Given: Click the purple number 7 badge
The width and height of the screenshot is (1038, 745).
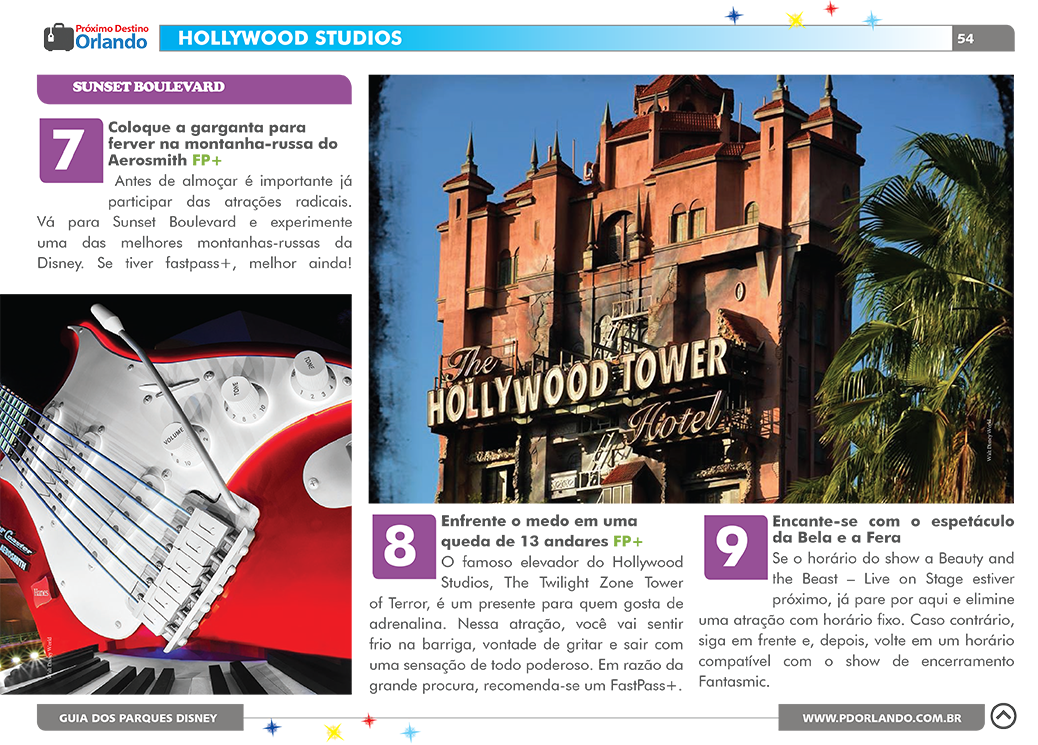Looking at the screenshot, I should click(71, 150).
